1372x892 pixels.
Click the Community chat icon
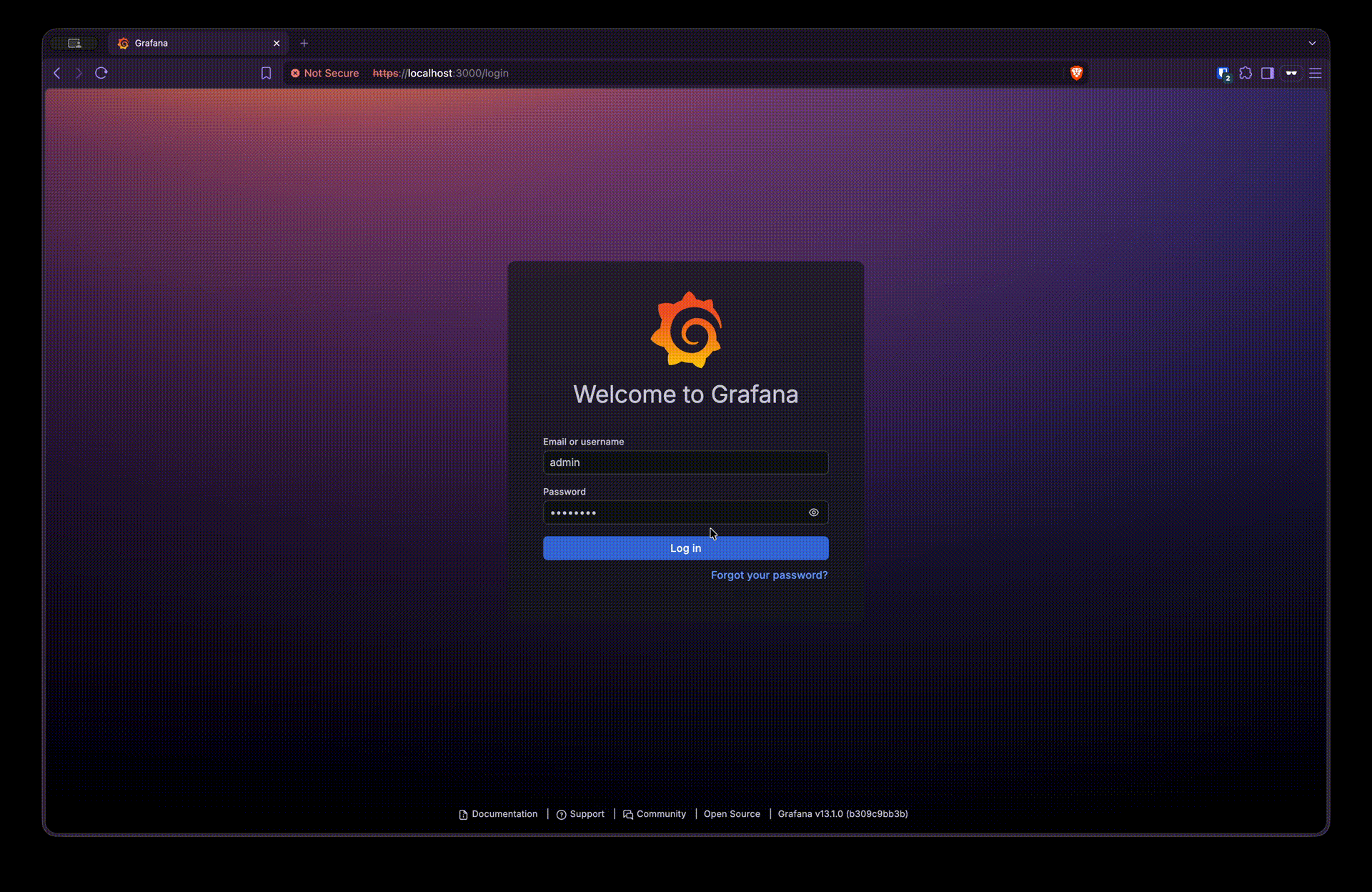628,815
